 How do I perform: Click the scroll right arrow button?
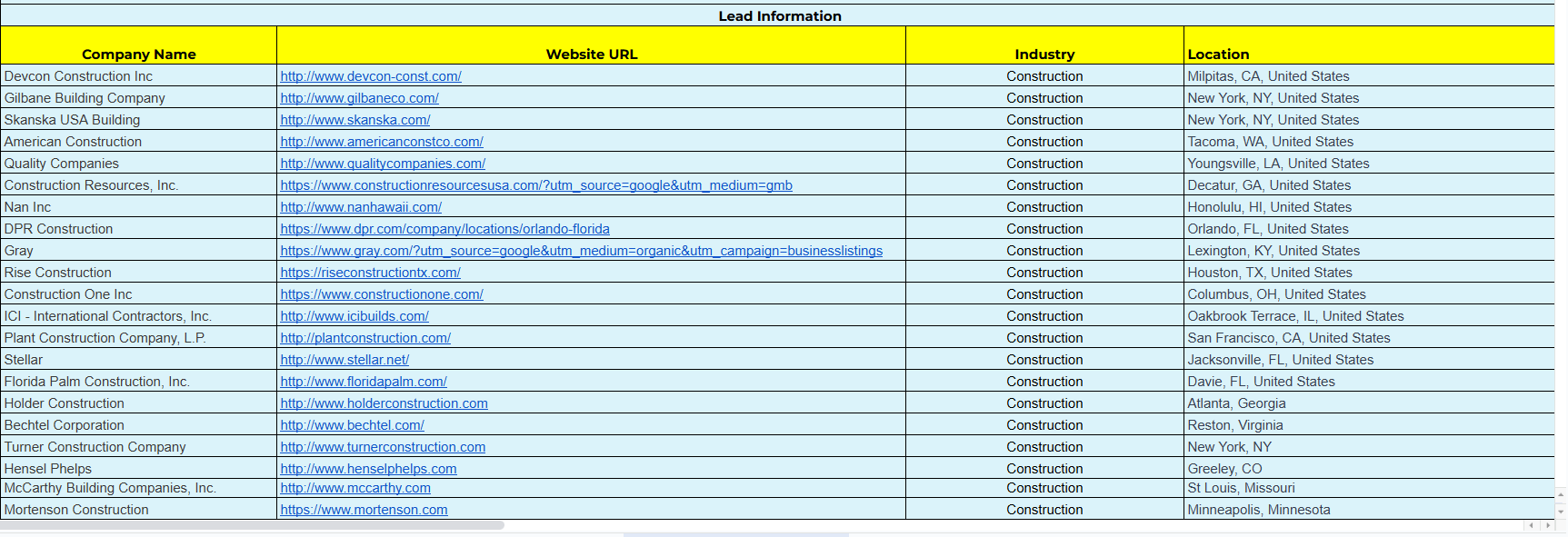pyautogui.click(x=1547, y=525)
